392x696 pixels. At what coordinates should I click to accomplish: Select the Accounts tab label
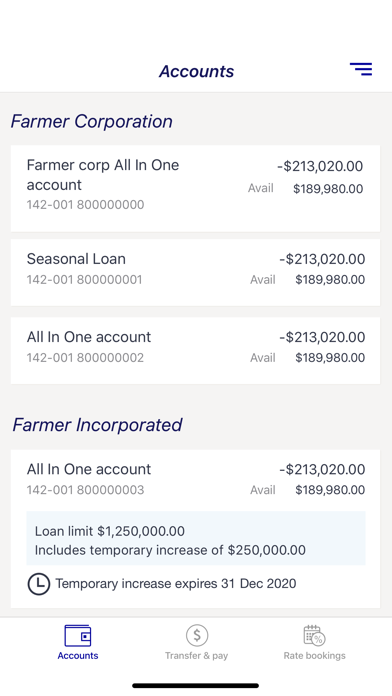pos(78,656)
